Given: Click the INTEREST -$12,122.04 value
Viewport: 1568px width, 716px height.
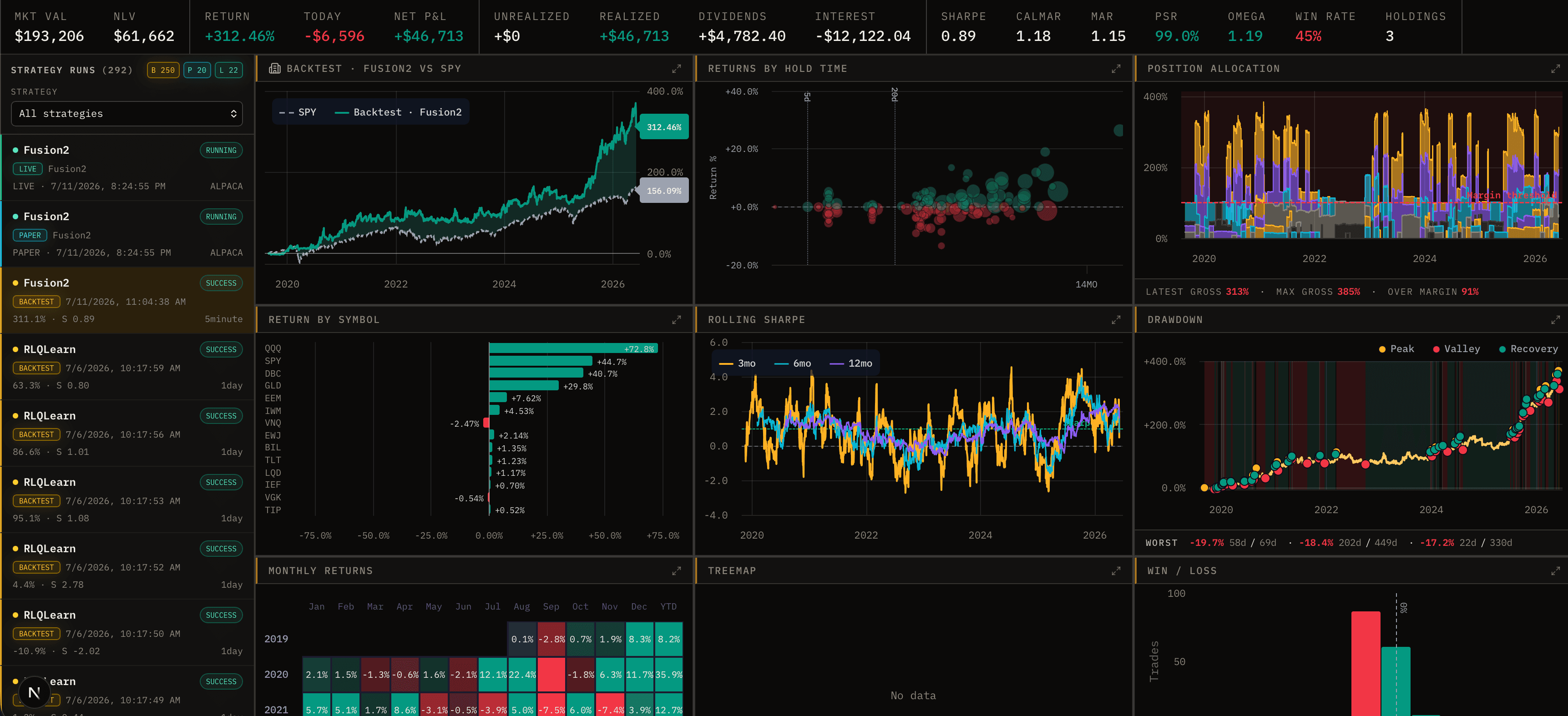Looking at the screenshot, I should coord(863,36).
